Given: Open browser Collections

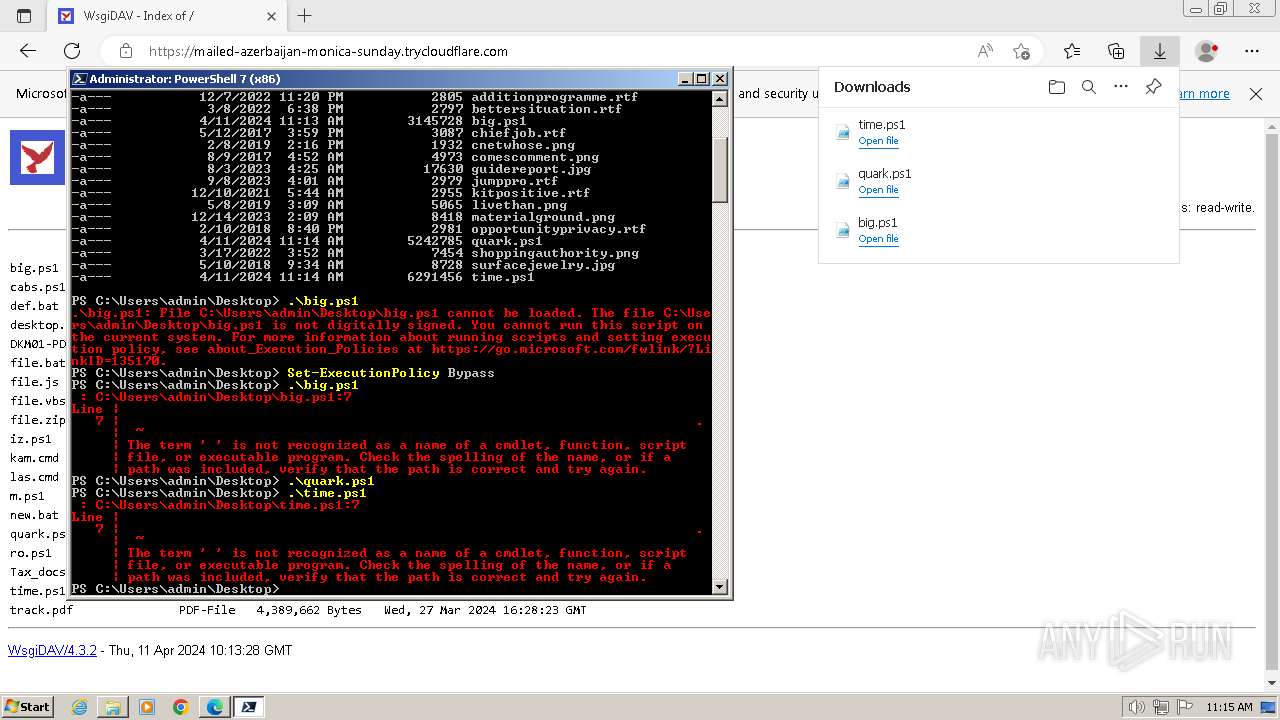Looking at the screenshot, I should 1116,51.
